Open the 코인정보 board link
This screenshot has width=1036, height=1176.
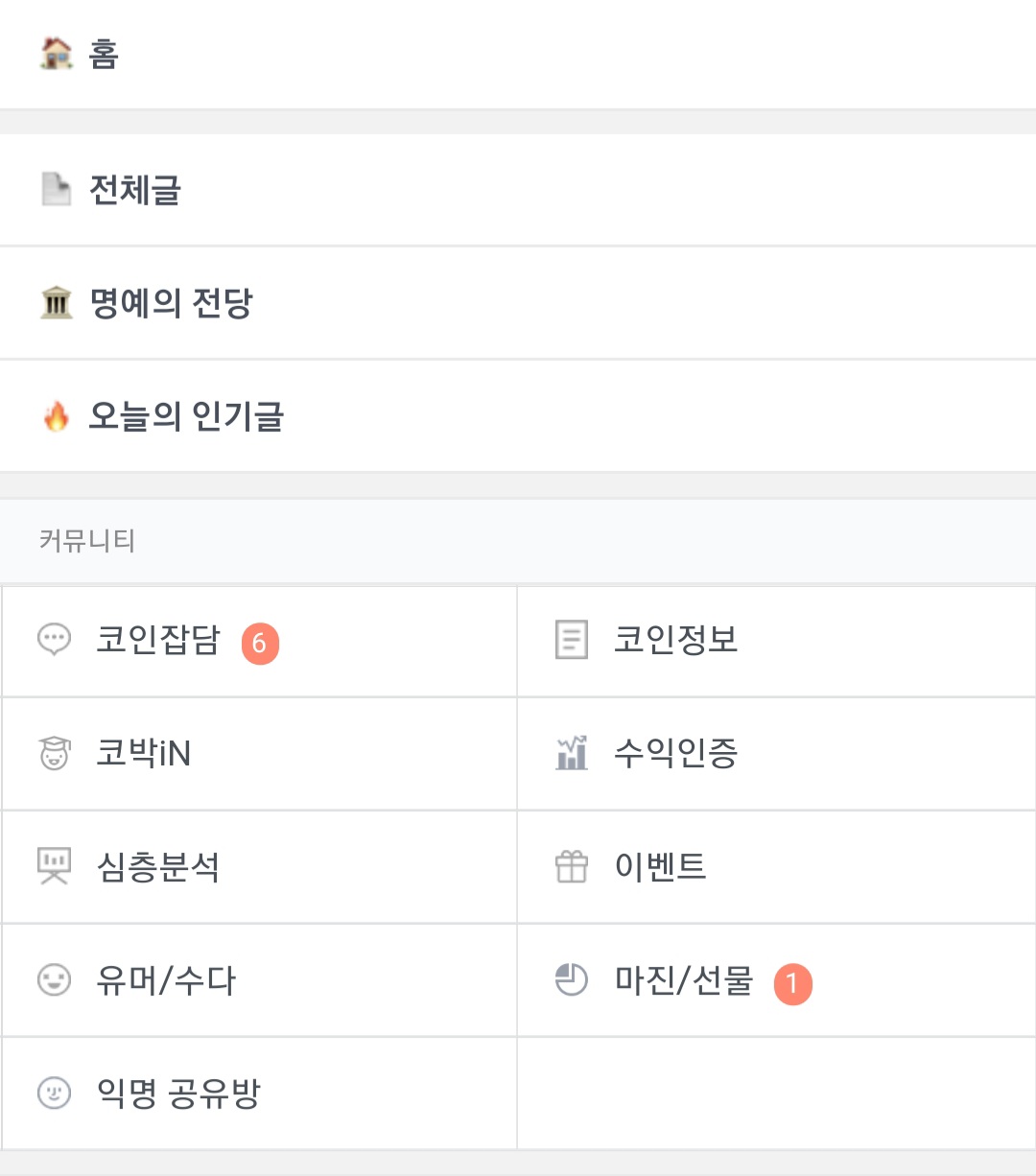(x=676, y=640)
